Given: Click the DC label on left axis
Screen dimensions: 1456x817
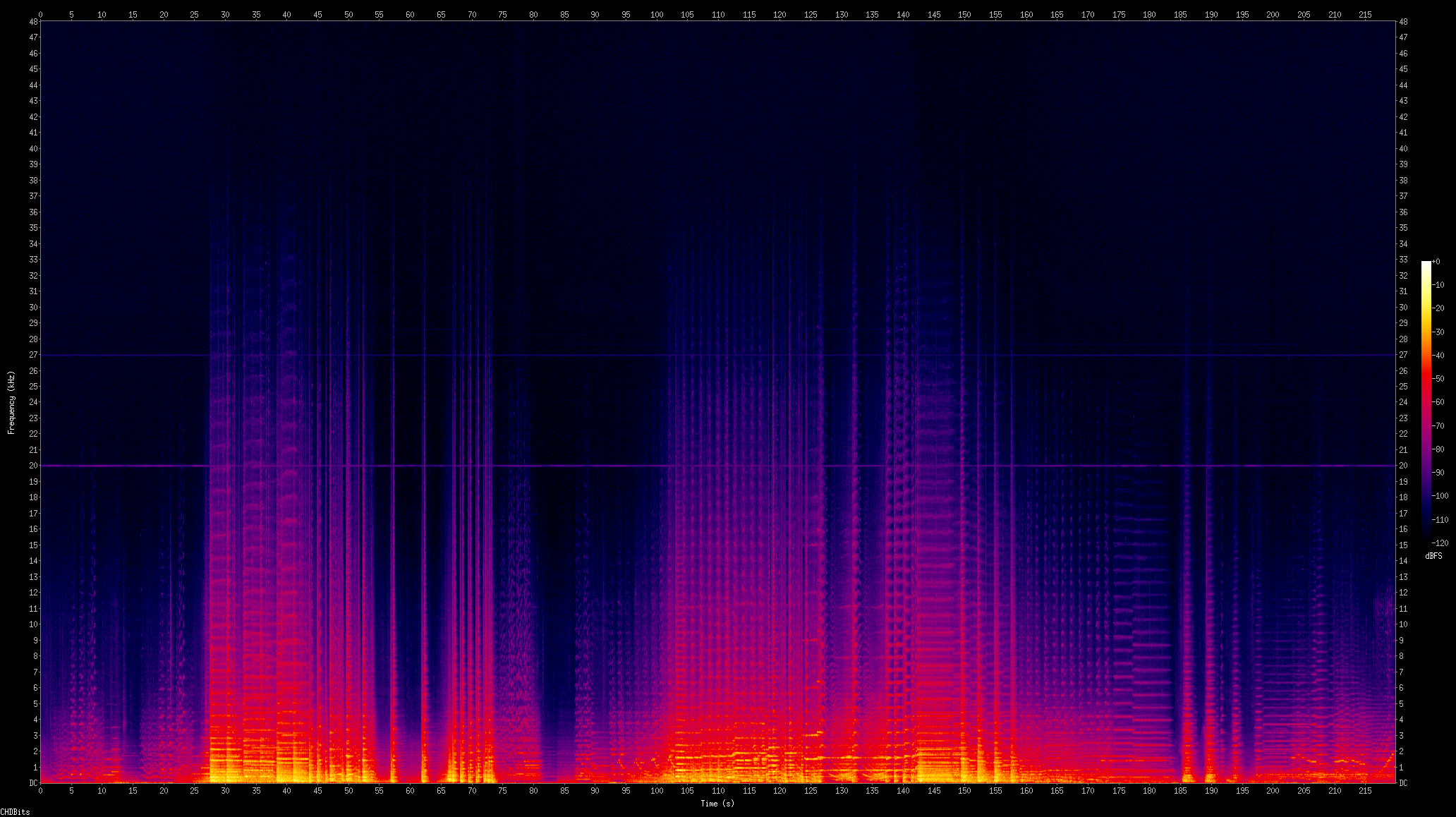Looking at the screenshot, I should [33, 783].
